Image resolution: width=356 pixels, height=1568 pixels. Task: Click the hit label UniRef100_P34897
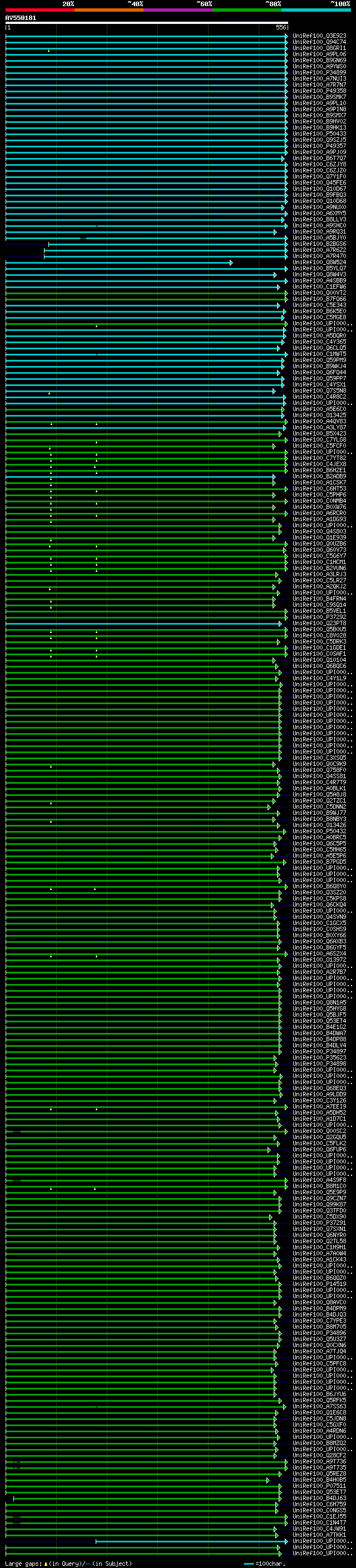(319, 1052)
